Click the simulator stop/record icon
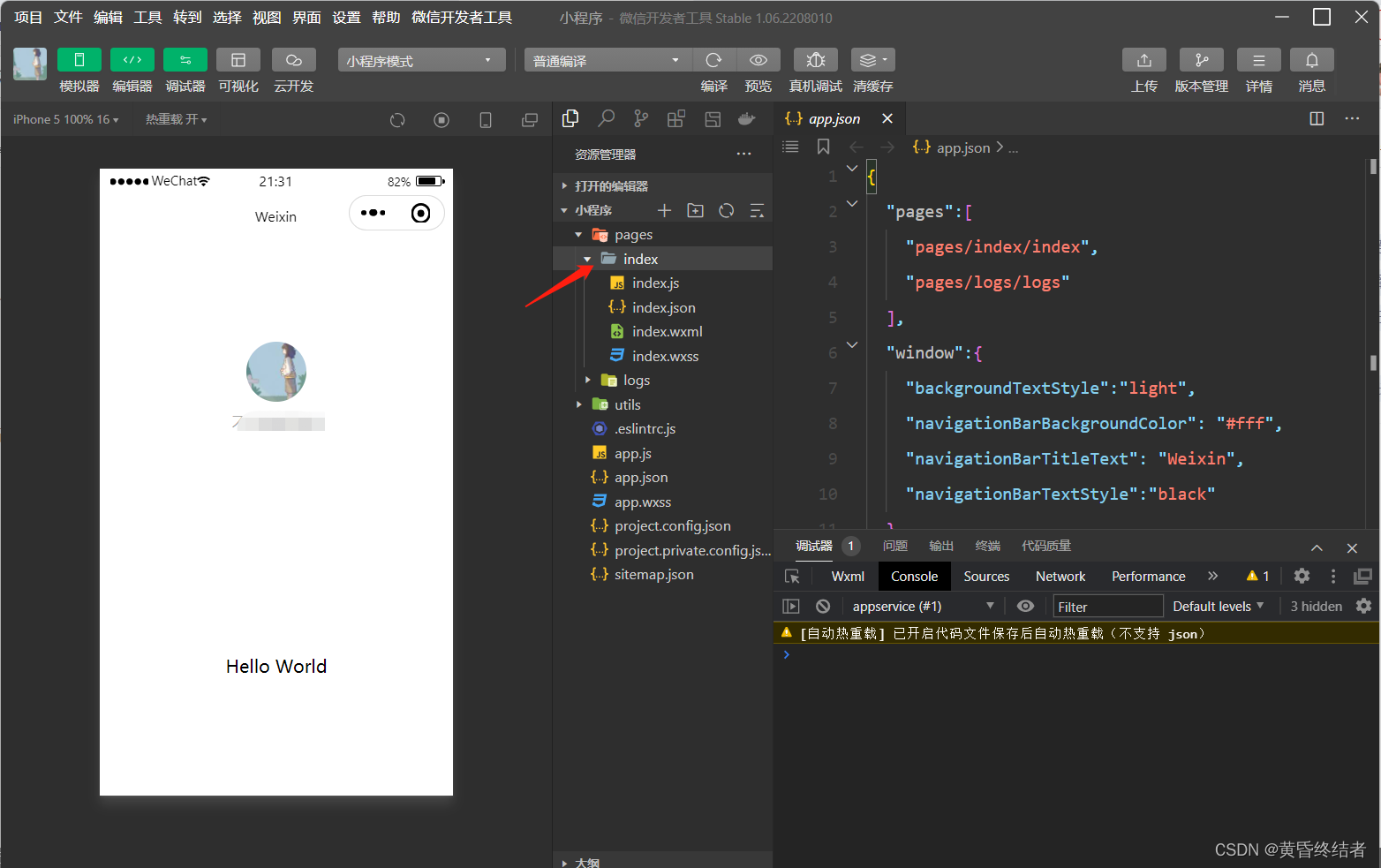 coord(441,120)
